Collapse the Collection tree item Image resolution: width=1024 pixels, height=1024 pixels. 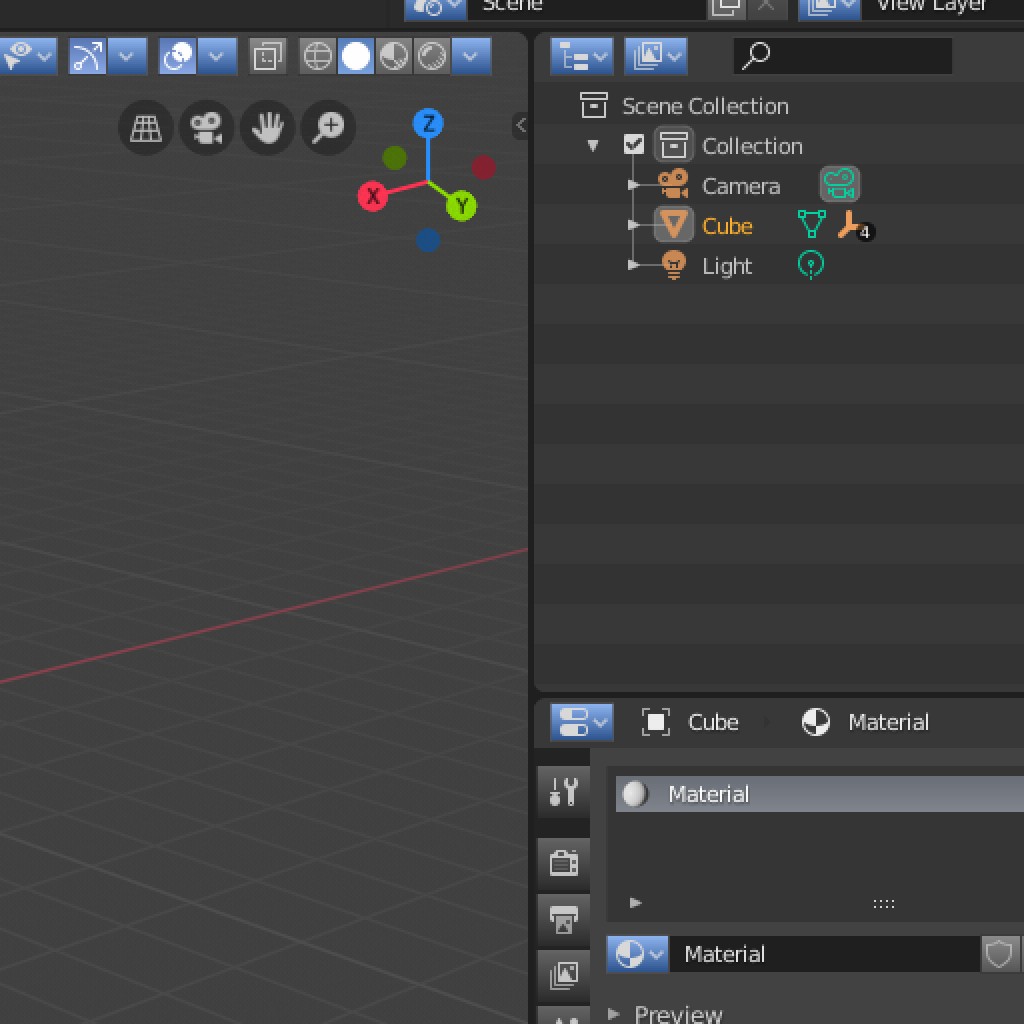[x=593, y=145]
